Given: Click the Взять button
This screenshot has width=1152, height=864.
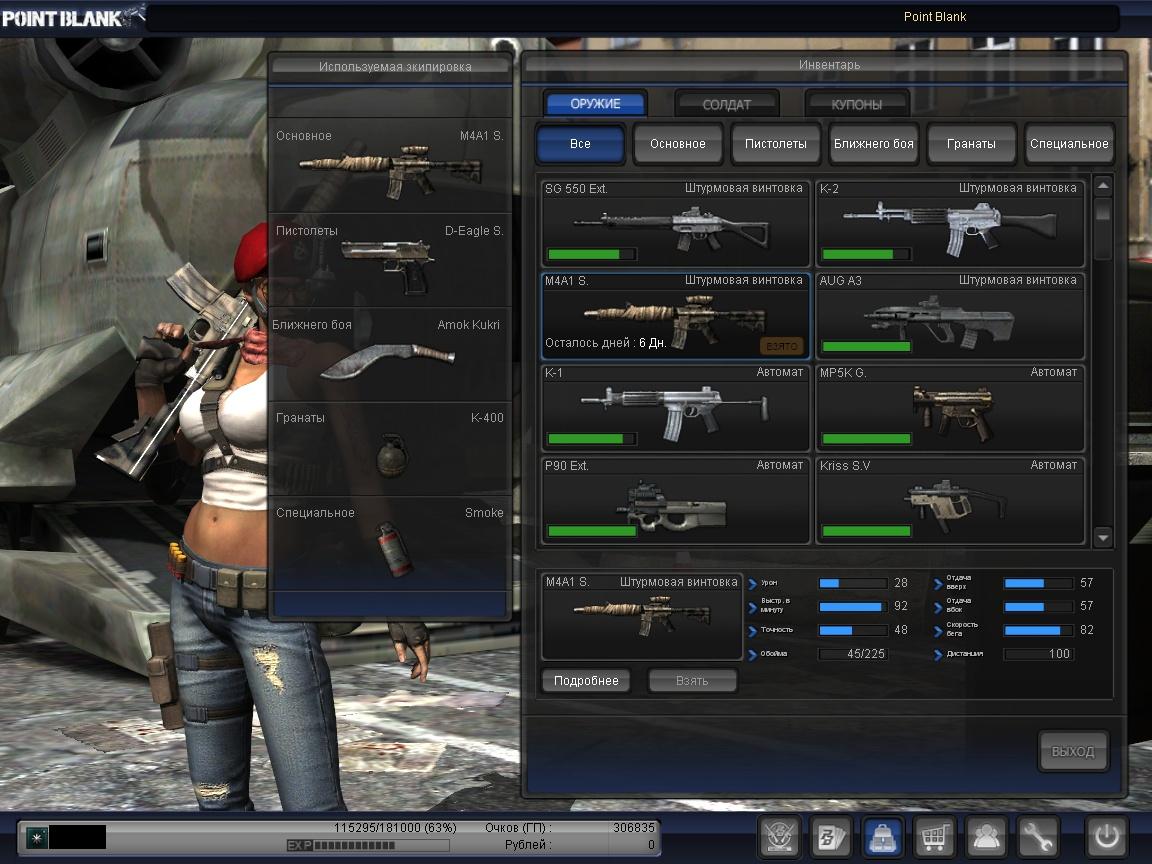Looking at the screenshot, I should click(x=692, y=680).
